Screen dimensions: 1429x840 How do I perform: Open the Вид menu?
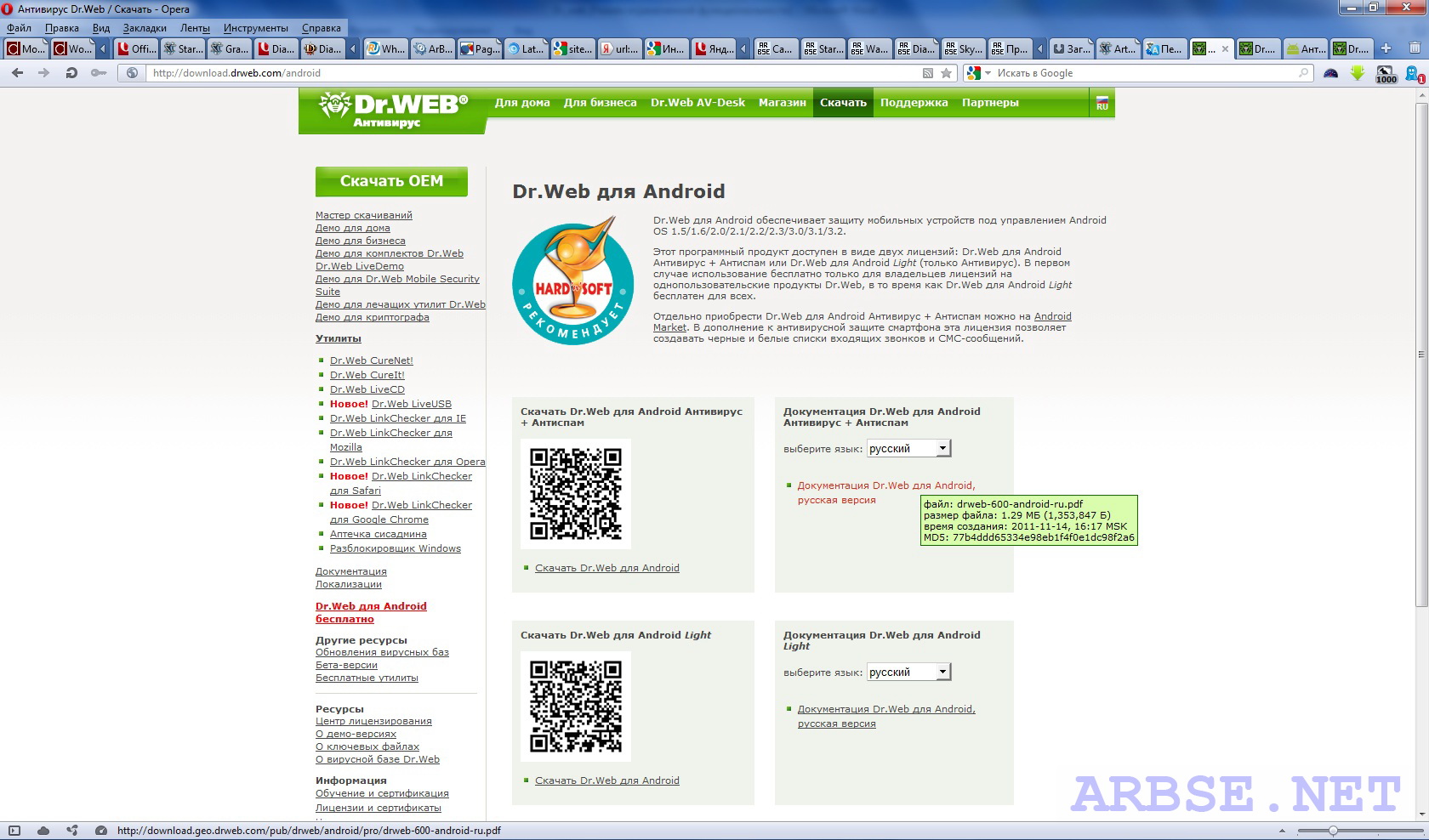coord(101,28)
